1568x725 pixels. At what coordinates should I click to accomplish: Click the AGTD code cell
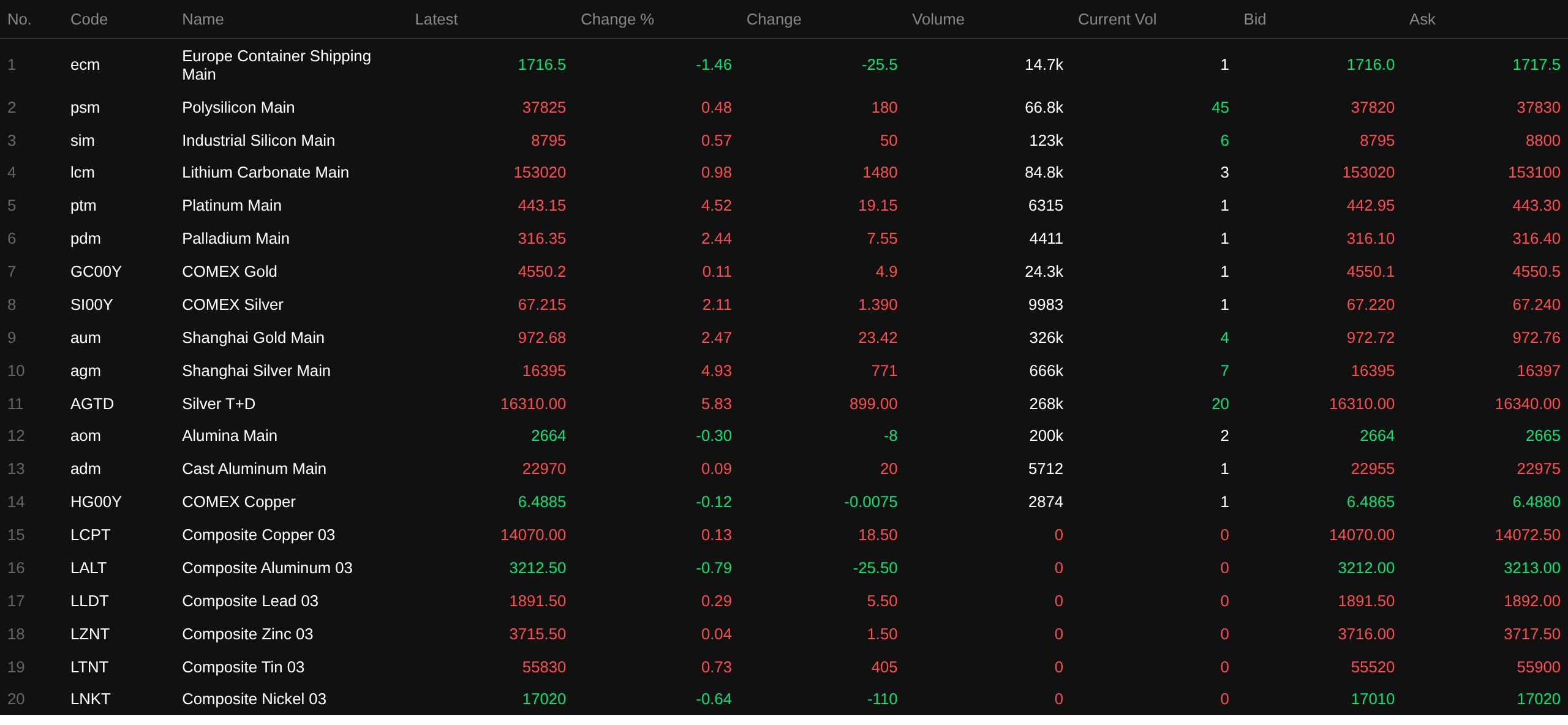[x=92, y=404]
